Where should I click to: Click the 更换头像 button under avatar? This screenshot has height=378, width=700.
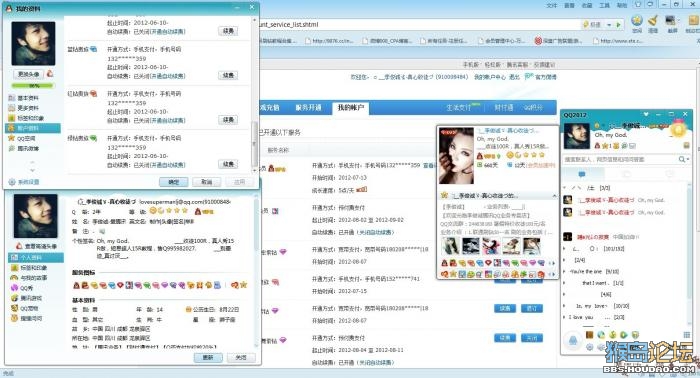click(x=28, y=74)
